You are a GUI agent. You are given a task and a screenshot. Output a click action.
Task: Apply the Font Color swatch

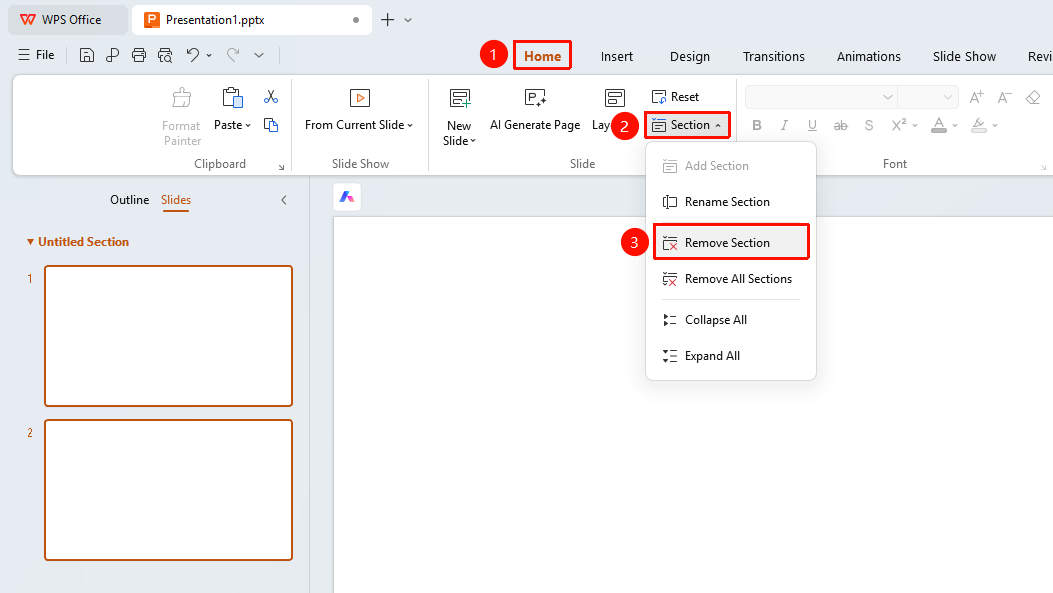pos(939,125)
